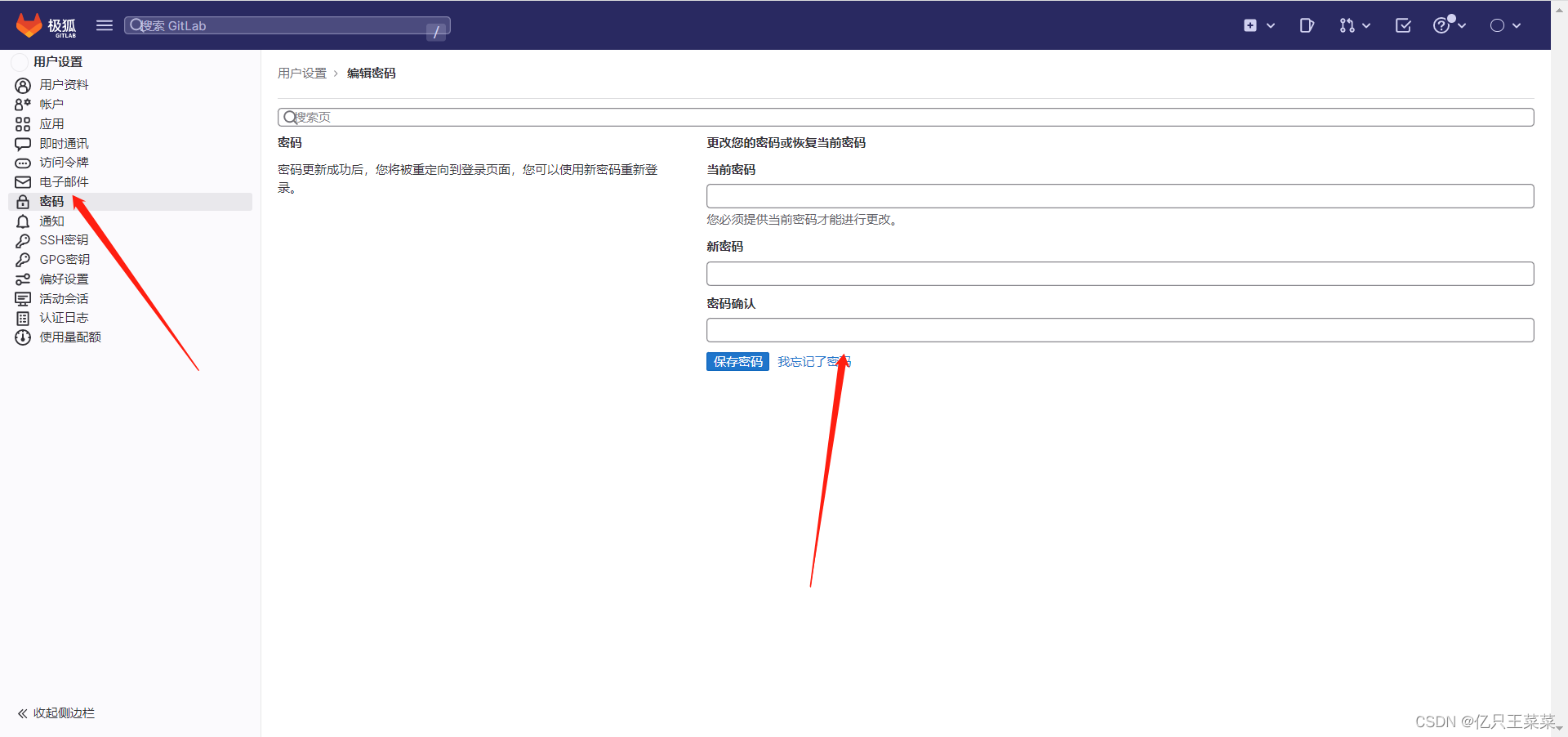Click the 用户设置 breadcrumb link
This screenshot has height=737, width=1568.
(x=302, y=74)
